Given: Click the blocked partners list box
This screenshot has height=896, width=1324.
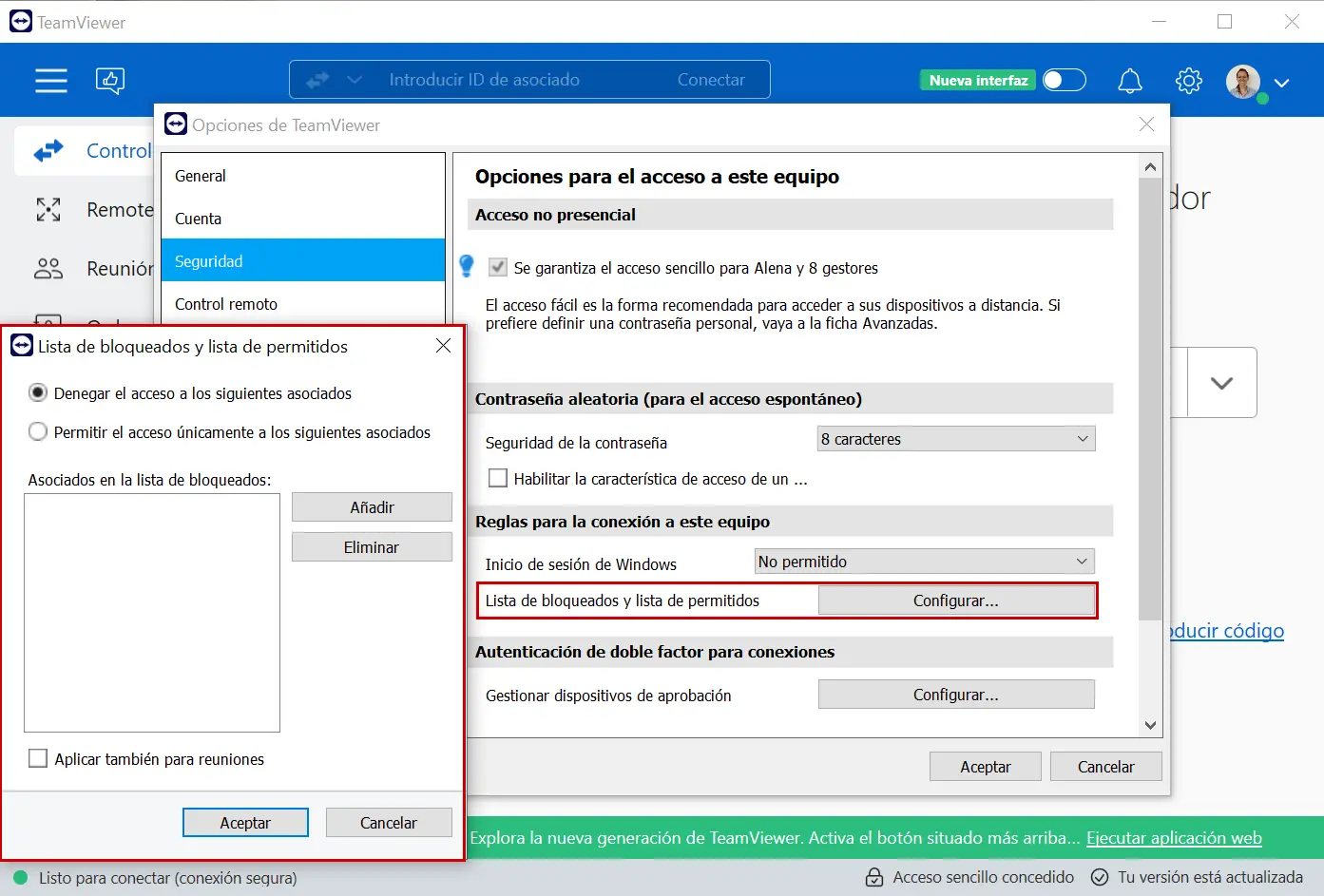Looking at the screenshot, I should click(x=152, y=613).
